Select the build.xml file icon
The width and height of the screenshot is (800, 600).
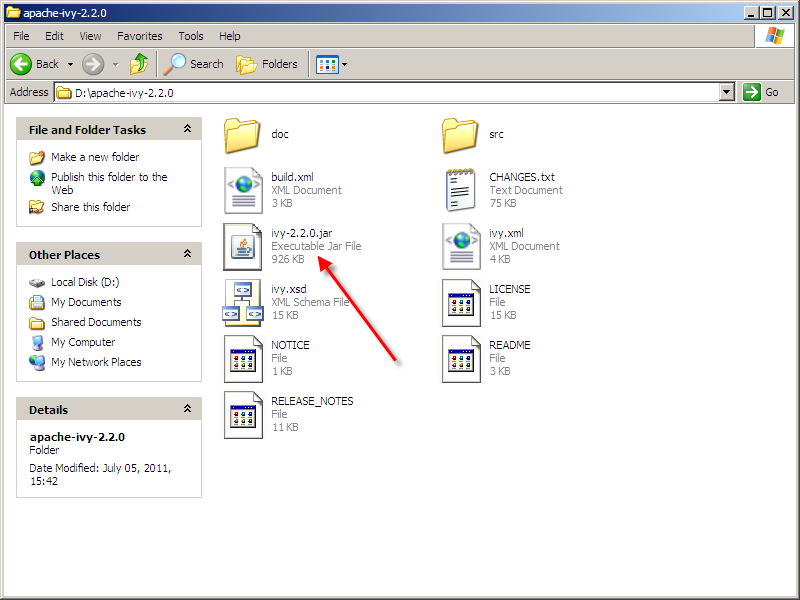click(243, 191)
